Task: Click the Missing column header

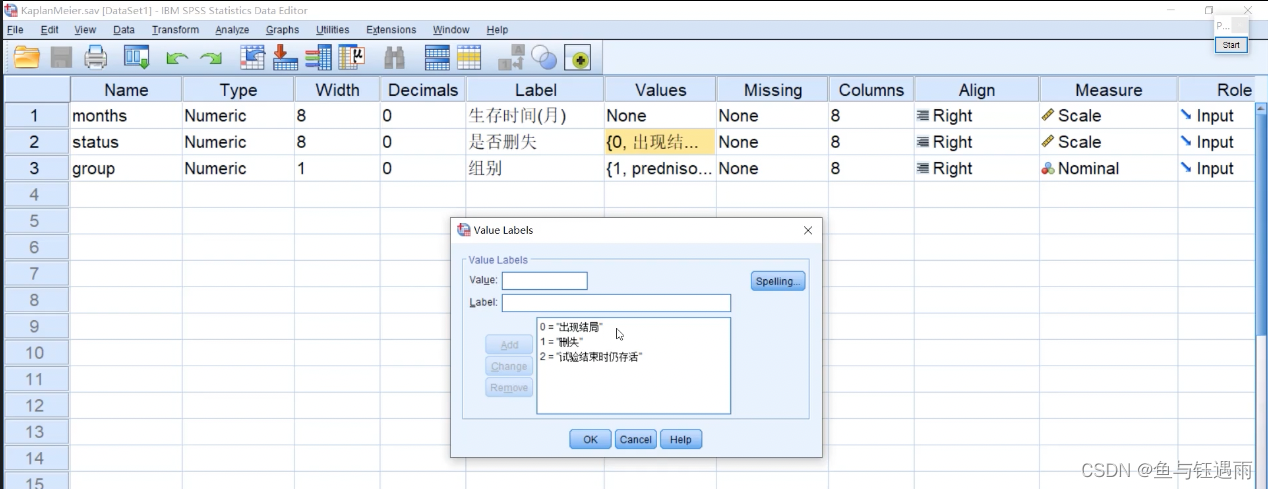Action: [772, 89]
